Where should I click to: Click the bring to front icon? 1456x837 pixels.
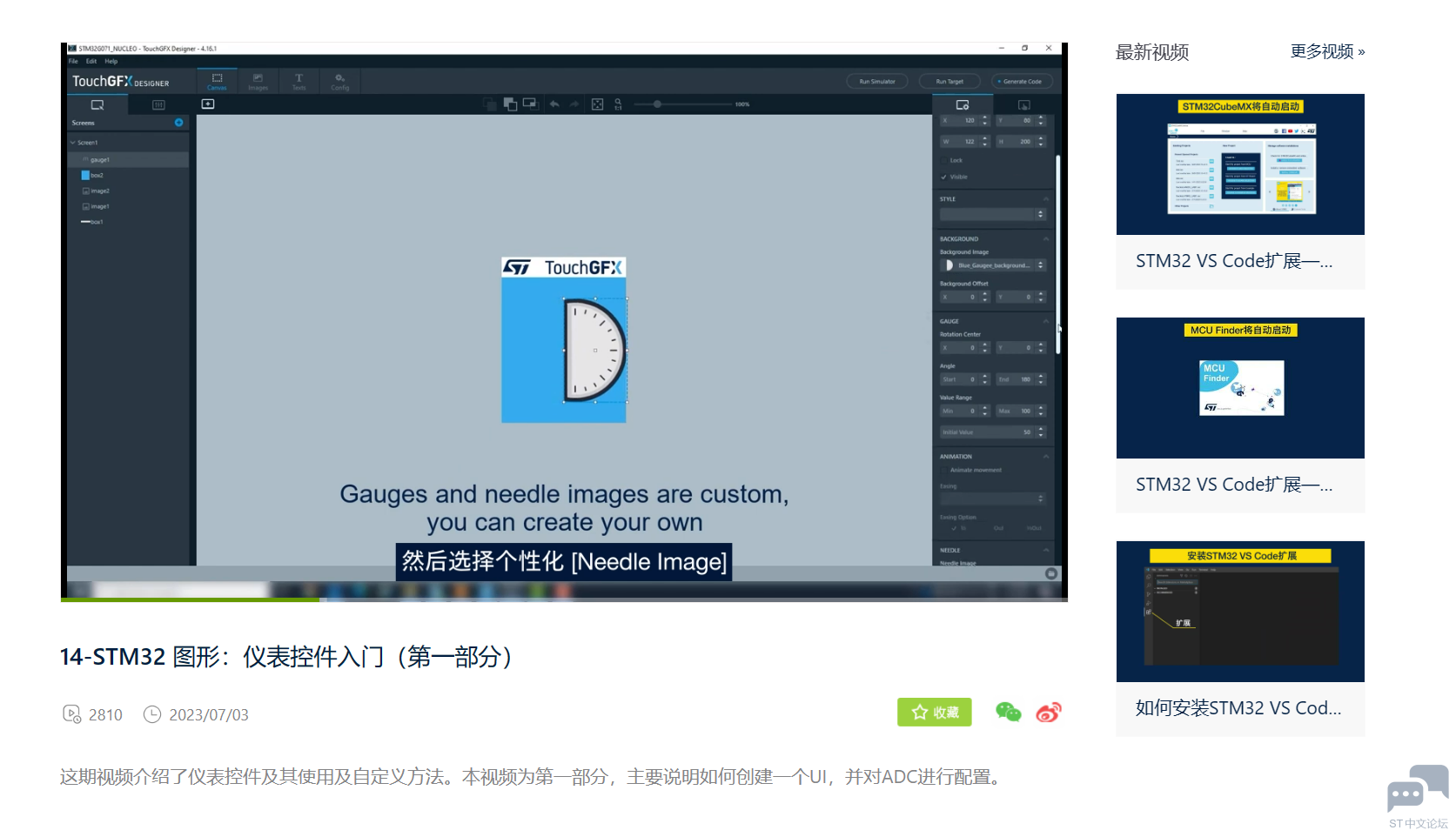click(x=530, y=104)
